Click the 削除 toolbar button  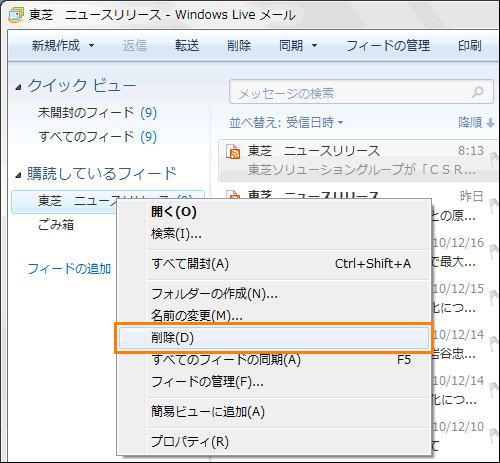click(x=239, y=46)
